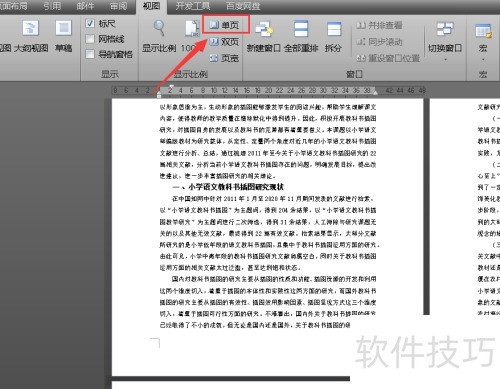Screen dimensions: 500x389
Task: Click 并排查看 view side by side
Action: [379, 25]
